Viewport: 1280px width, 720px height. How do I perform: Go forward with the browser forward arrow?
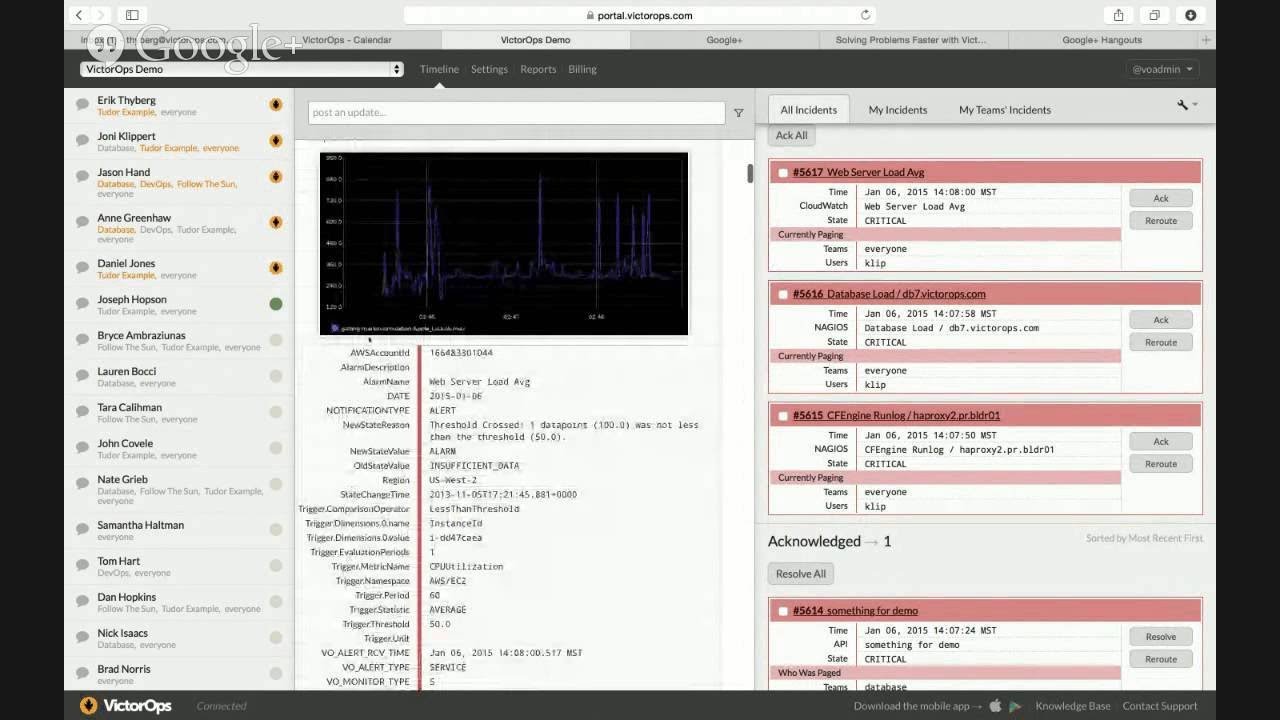coord(101,15)
